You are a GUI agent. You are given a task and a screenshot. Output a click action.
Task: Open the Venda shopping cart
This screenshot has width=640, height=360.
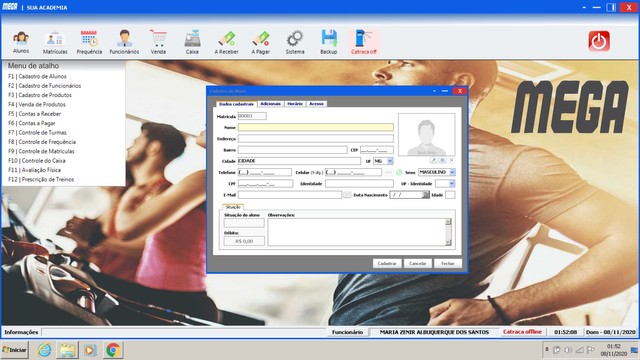coord(158,42)
